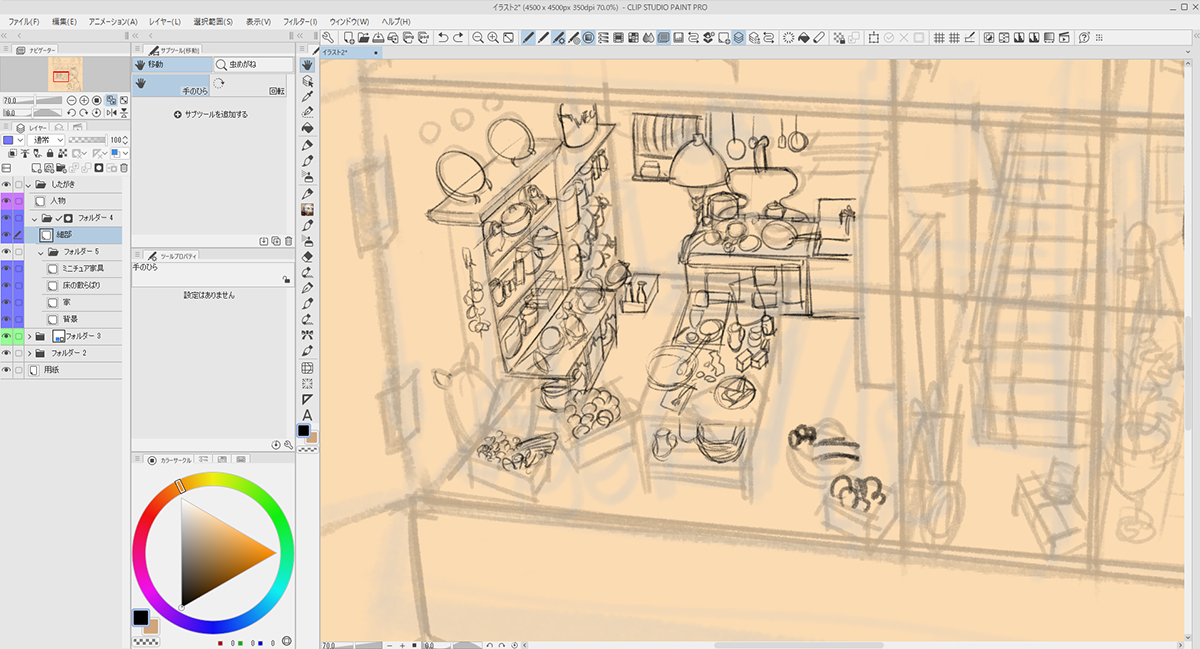Open the blending mode dropdown showing 通常
This screenshot has height=649, width=1200.
[x=44, y=140]
